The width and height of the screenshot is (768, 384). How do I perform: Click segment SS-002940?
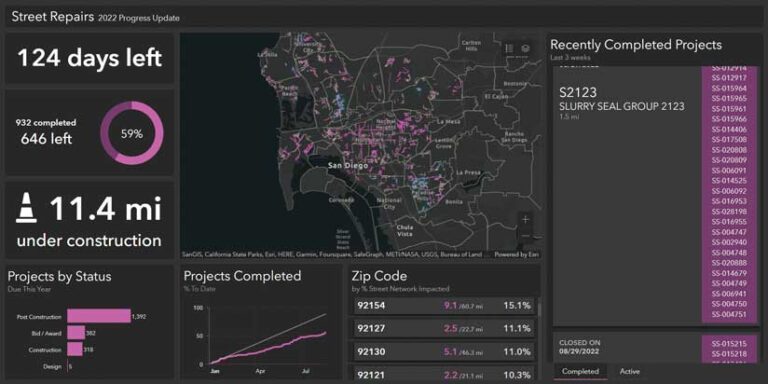point(729,242)
